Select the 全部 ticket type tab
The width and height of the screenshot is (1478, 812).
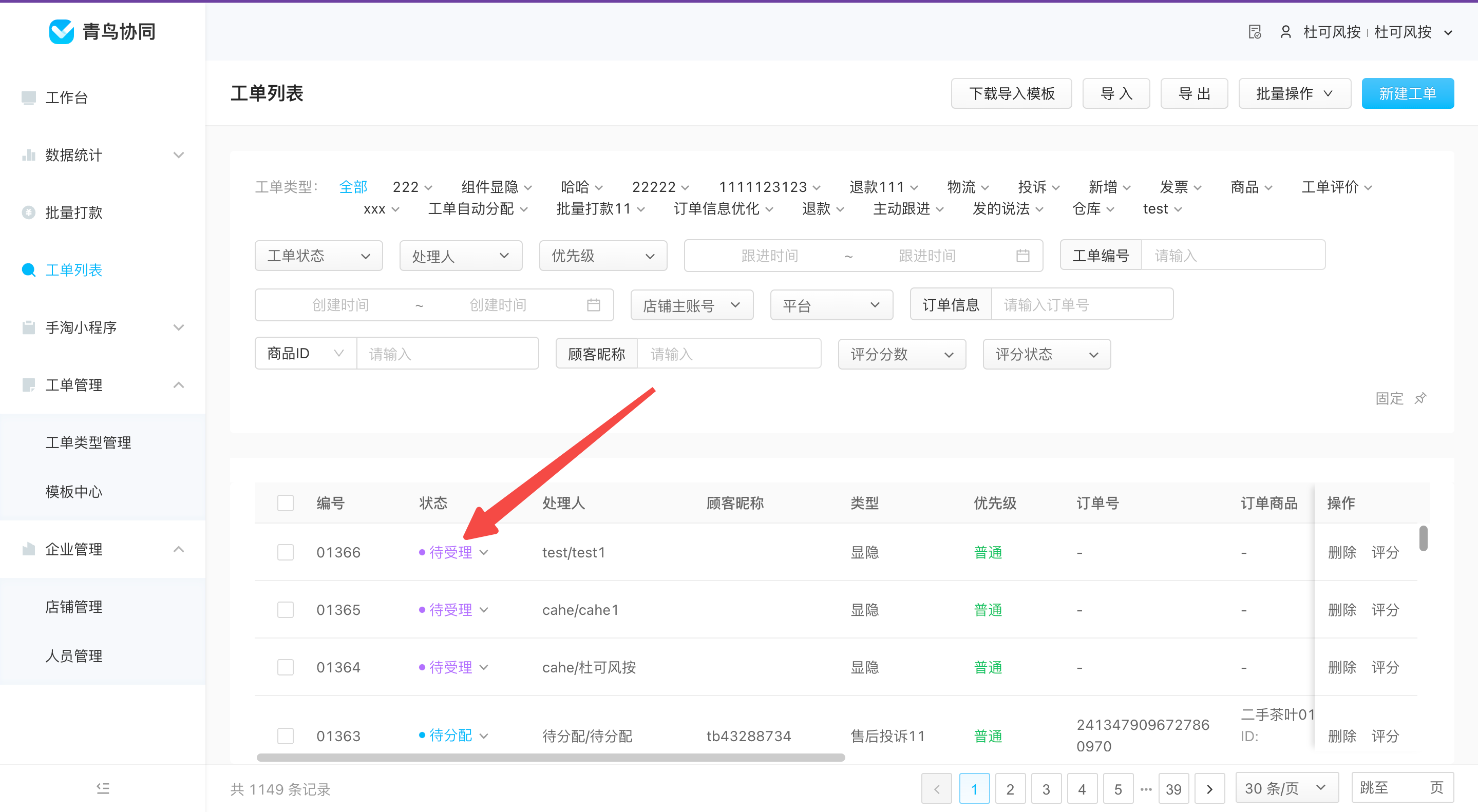tap(353, 187)
